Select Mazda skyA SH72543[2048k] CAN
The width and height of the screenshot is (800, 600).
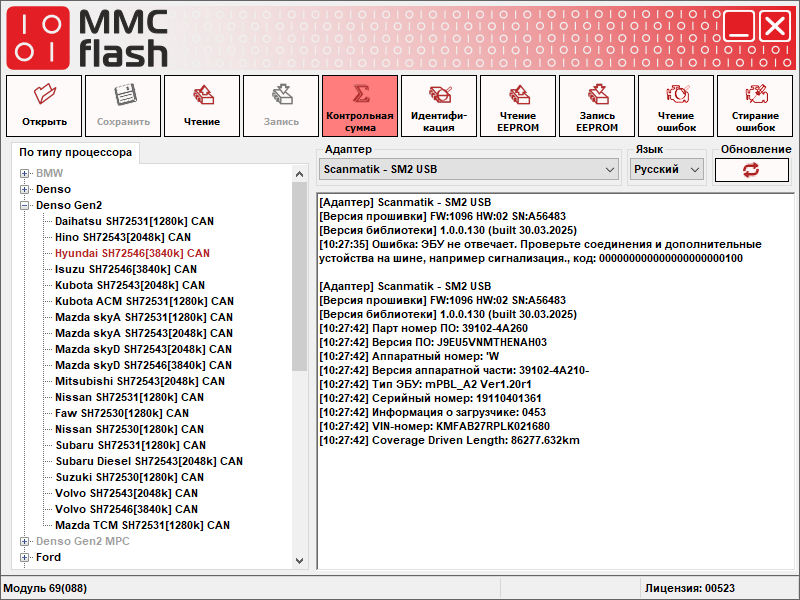coord(144,333)
